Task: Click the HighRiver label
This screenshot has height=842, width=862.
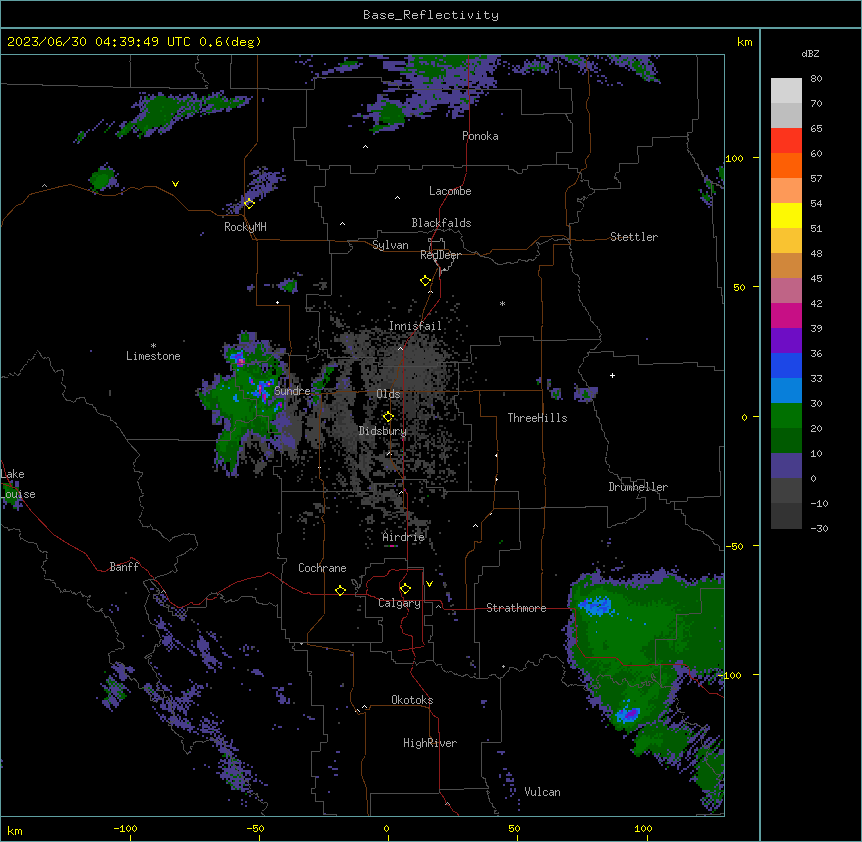Action: (x=430, y=743)
